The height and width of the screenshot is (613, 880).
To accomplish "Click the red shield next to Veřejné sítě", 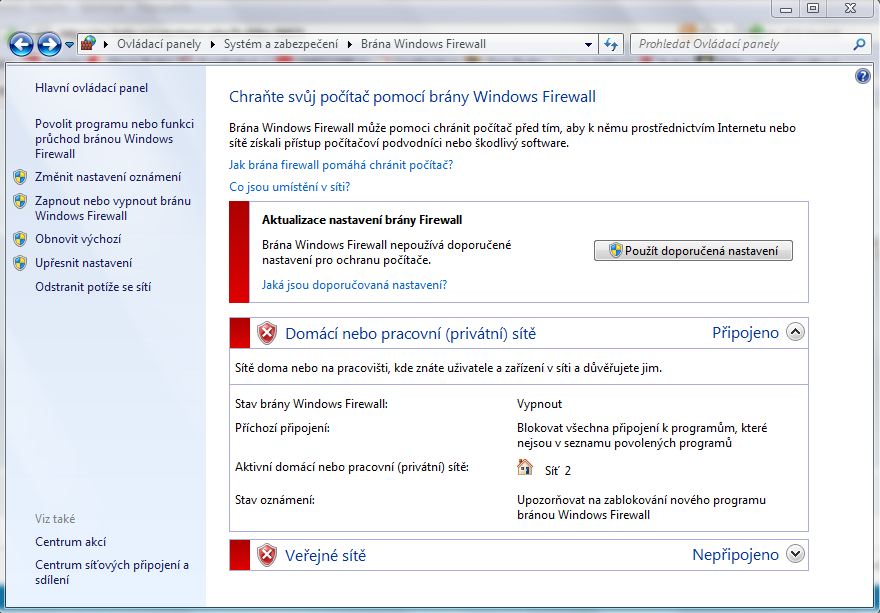I will point(266,555).
